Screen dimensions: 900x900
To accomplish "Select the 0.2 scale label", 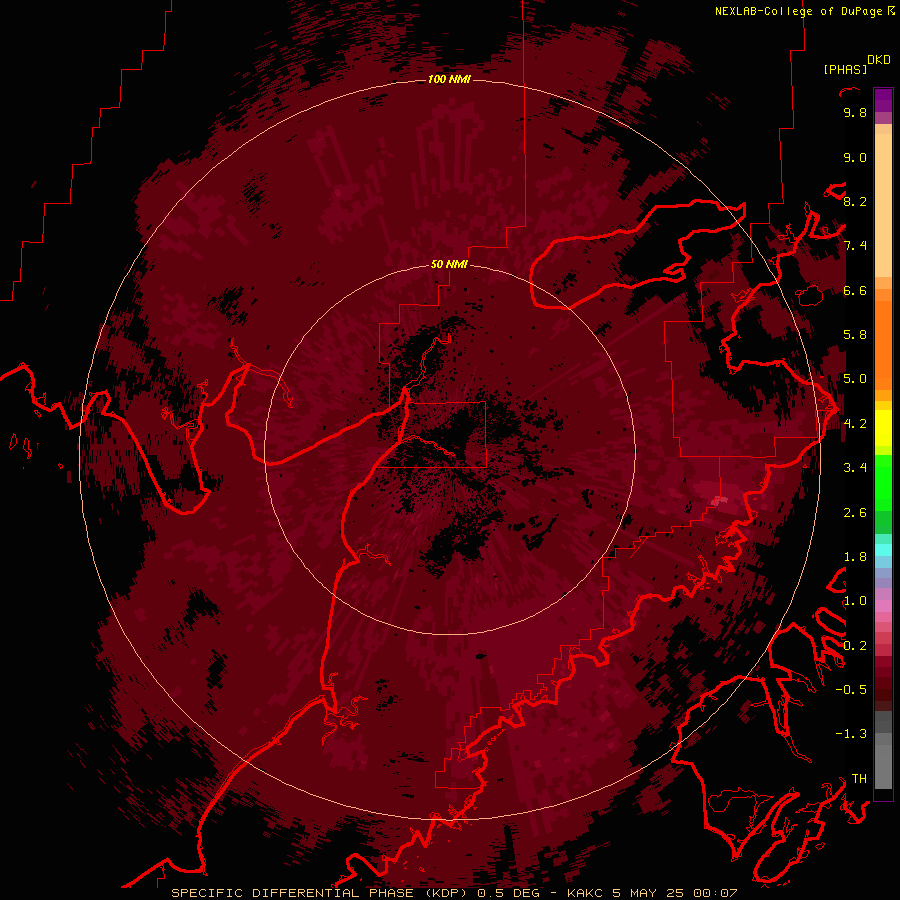I will pos(855,646).
